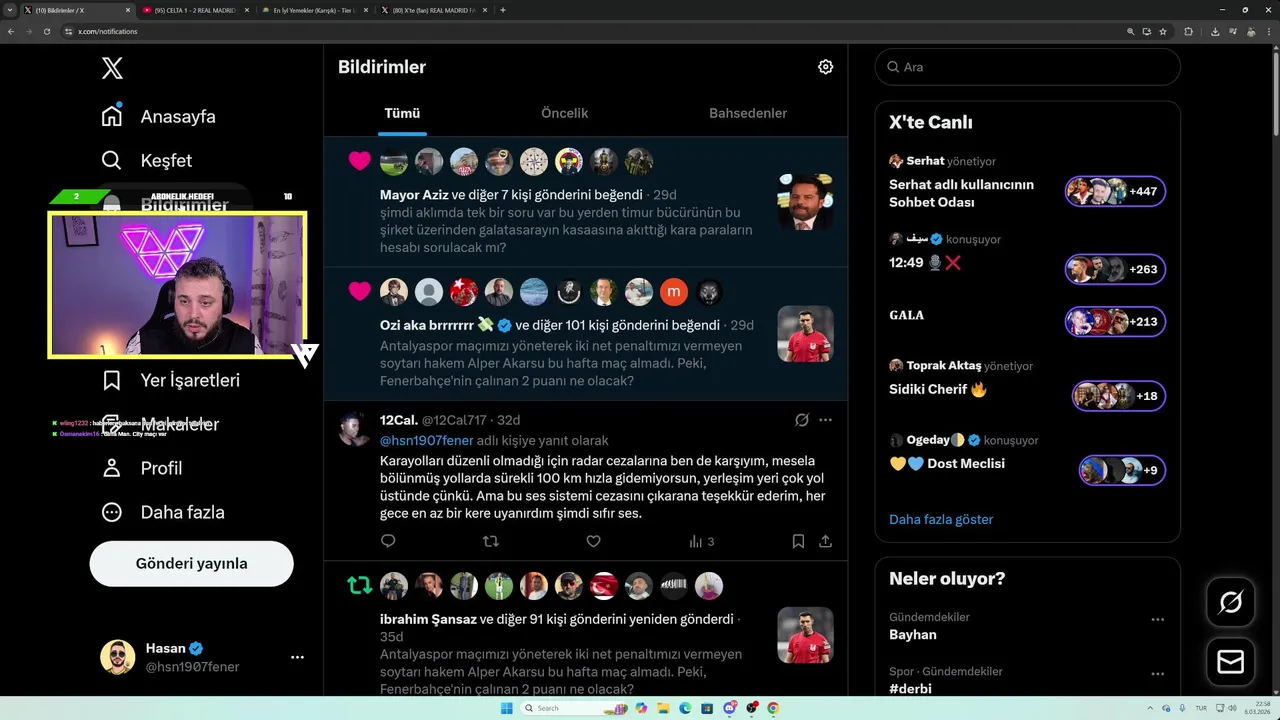Open Windows Start menu
The image size is (1280, 720).
coord(506,708)
